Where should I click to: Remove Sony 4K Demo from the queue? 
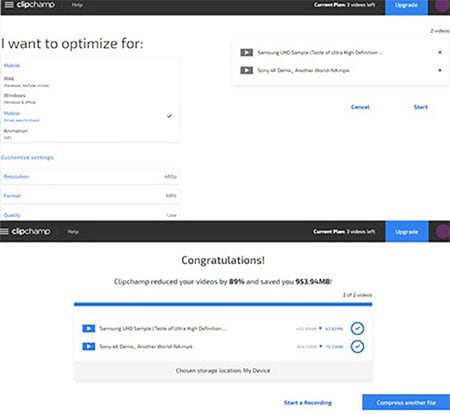[440, 70]
